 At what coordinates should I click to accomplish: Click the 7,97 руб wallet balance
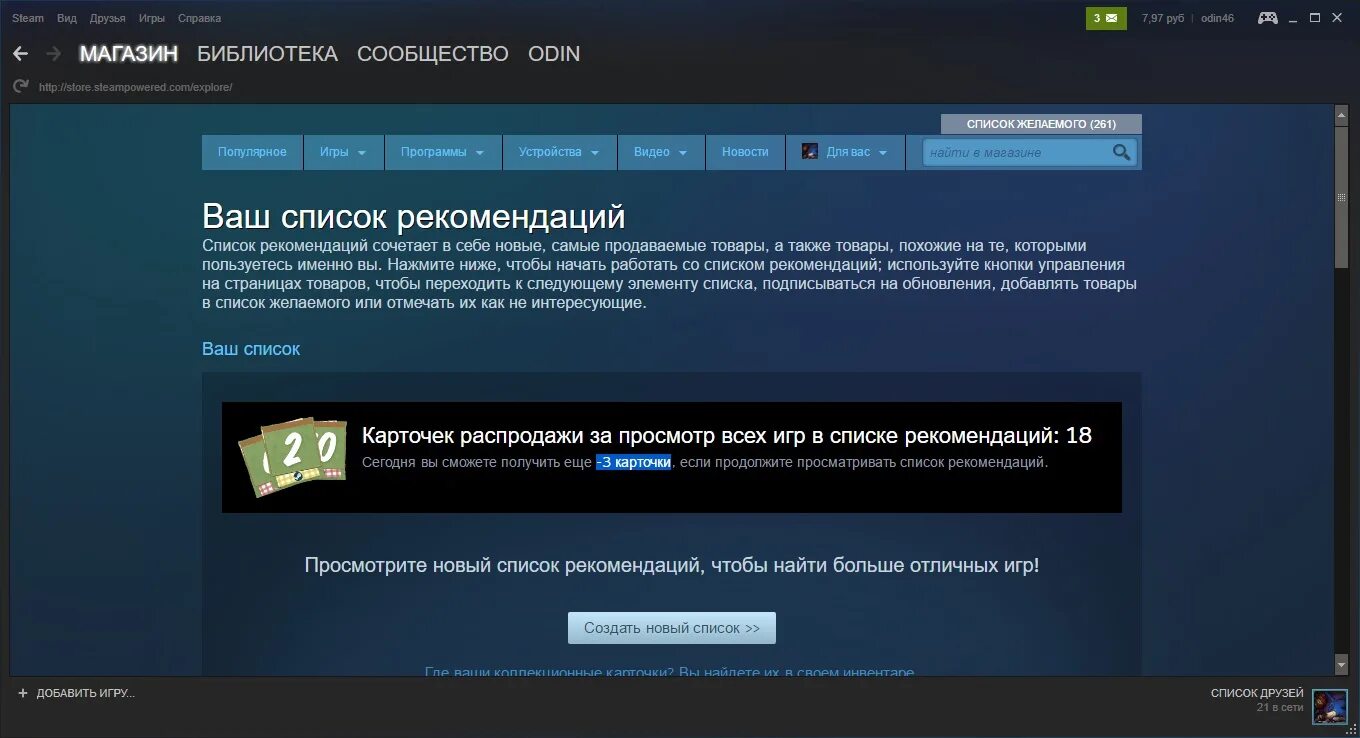pos(1163,18)
